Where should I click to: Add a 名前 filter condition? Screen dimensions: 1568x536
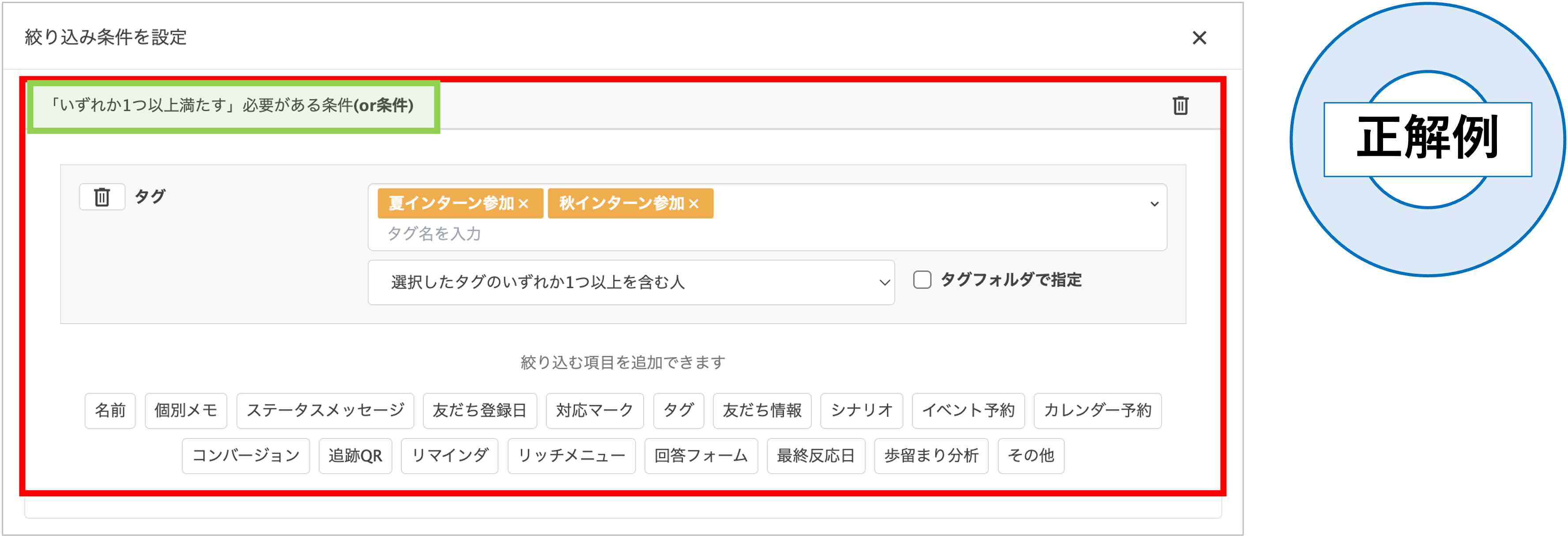point(109,411)
